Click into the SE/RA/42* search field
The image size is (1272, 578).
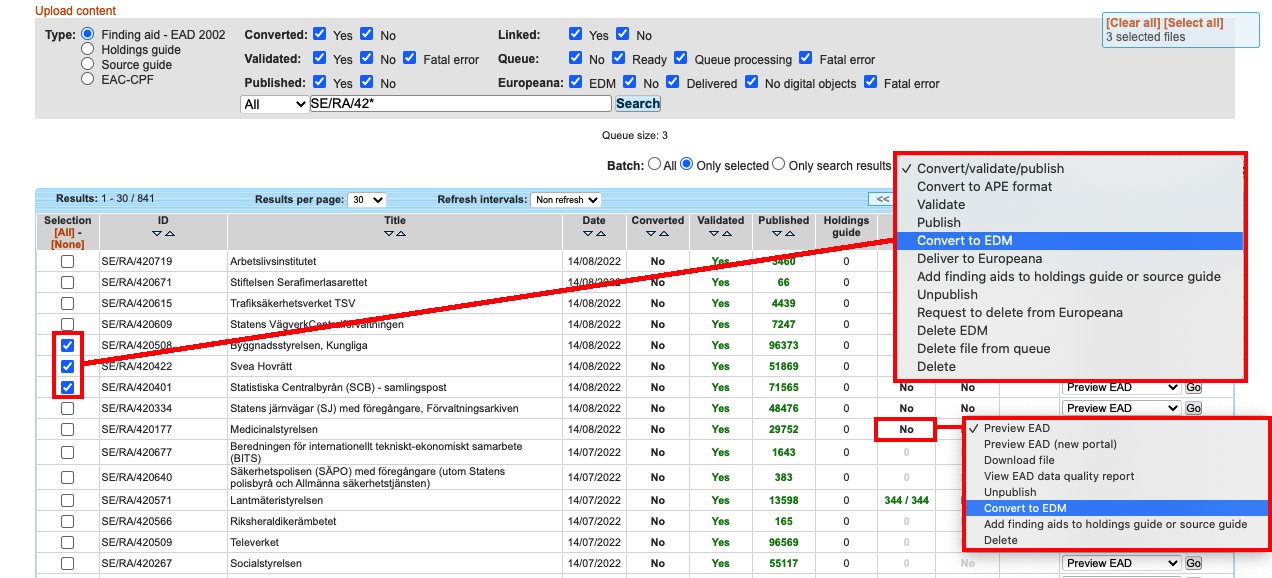coord(460,104)
